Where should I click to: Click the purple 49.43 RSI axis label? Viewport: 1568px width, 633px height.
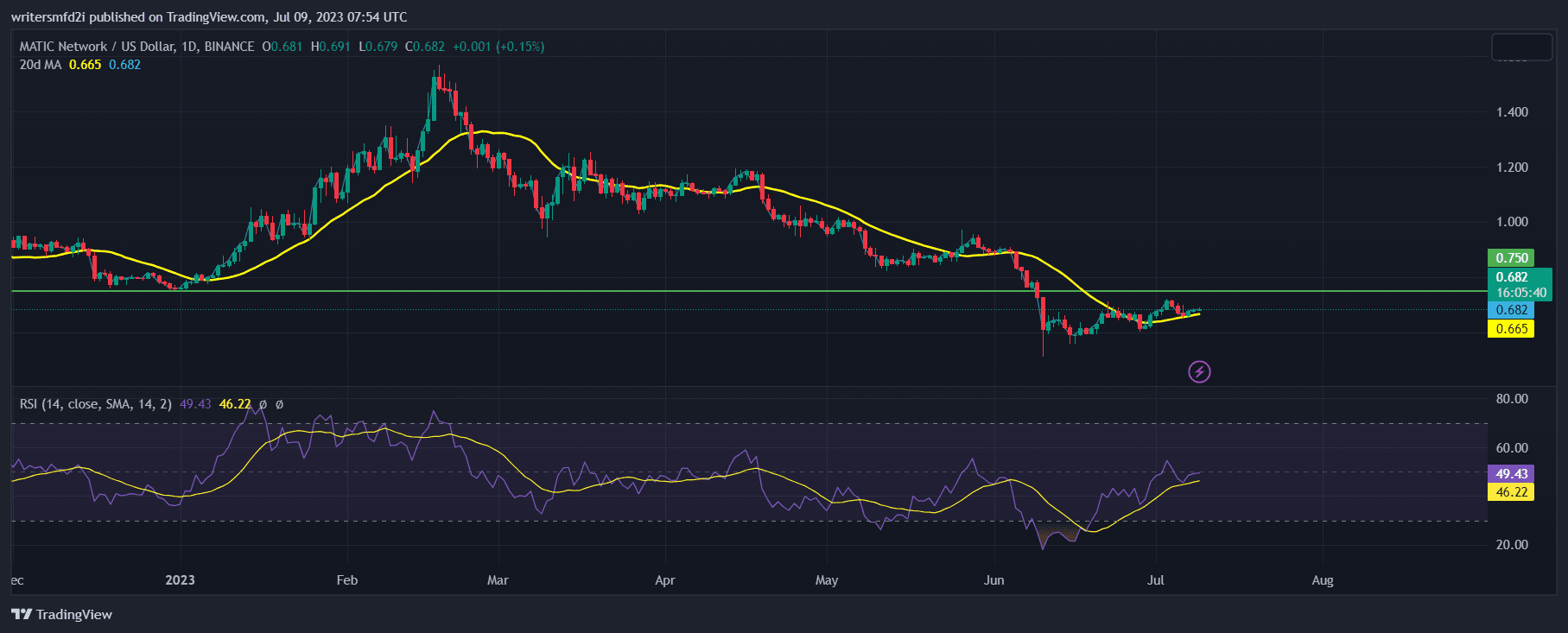coord(1510,474)
